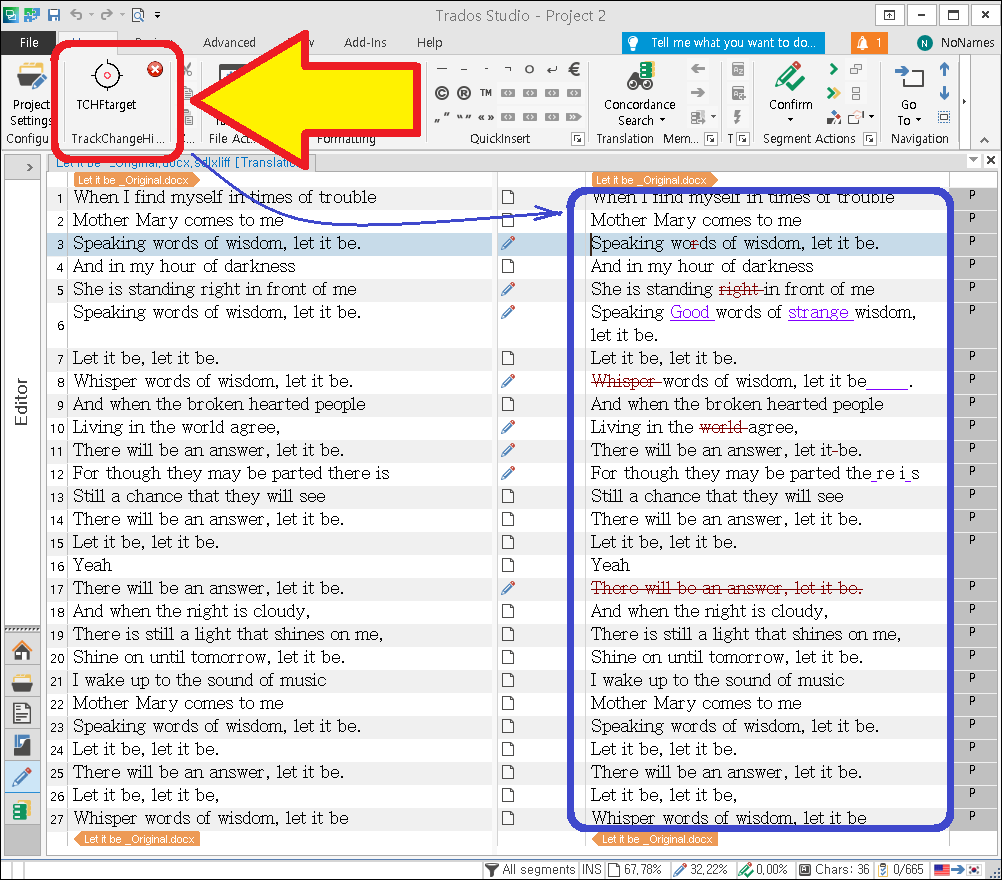
Task: Click the status page icon of segment 1
Action: point(508,197)
